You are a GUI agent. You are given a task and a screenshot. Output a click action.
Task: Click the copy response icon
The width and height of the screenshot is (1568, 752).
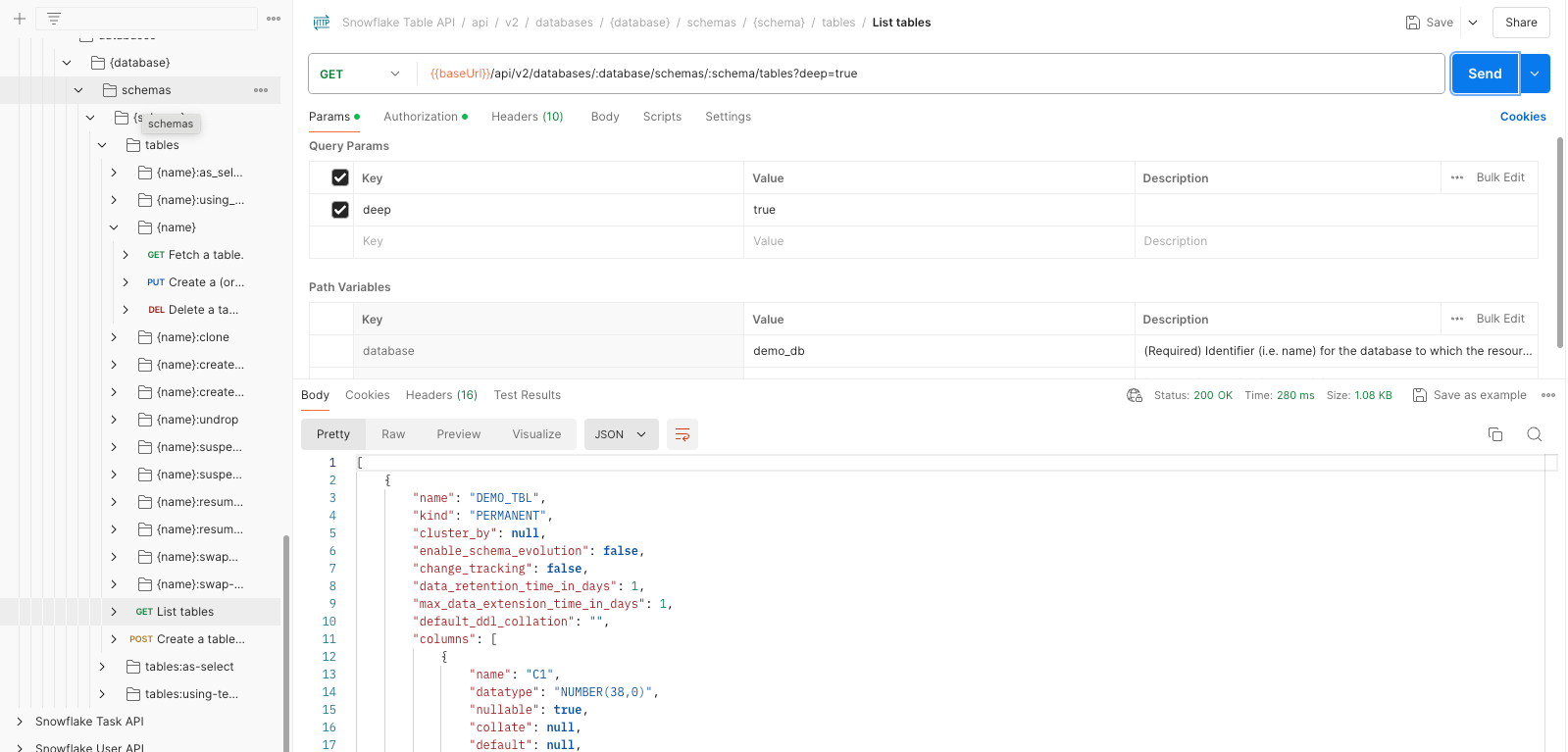point(1494,434)
